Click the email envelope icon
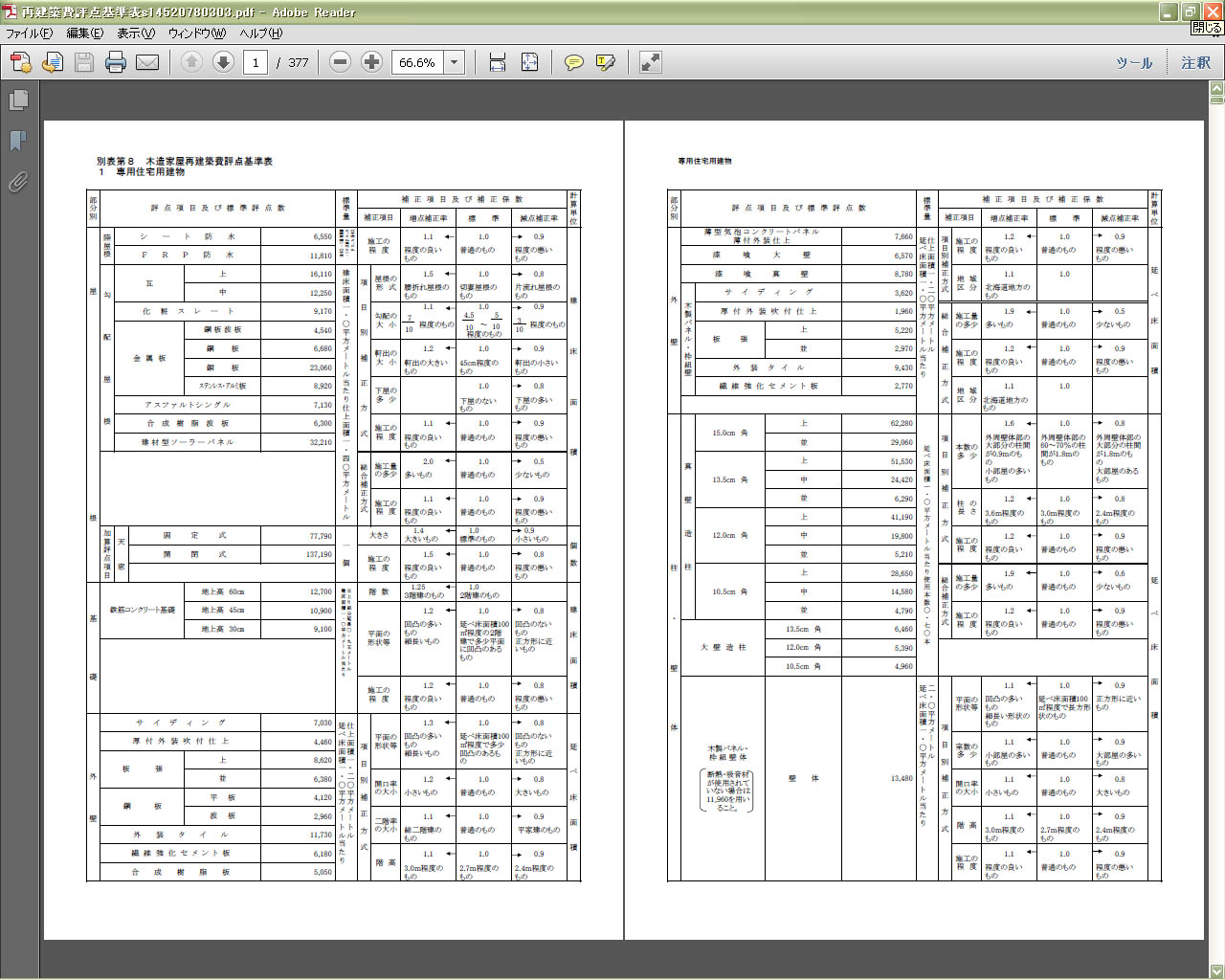Image resolution: width=1225 pixels, height=980 pixels. point(147,62)
